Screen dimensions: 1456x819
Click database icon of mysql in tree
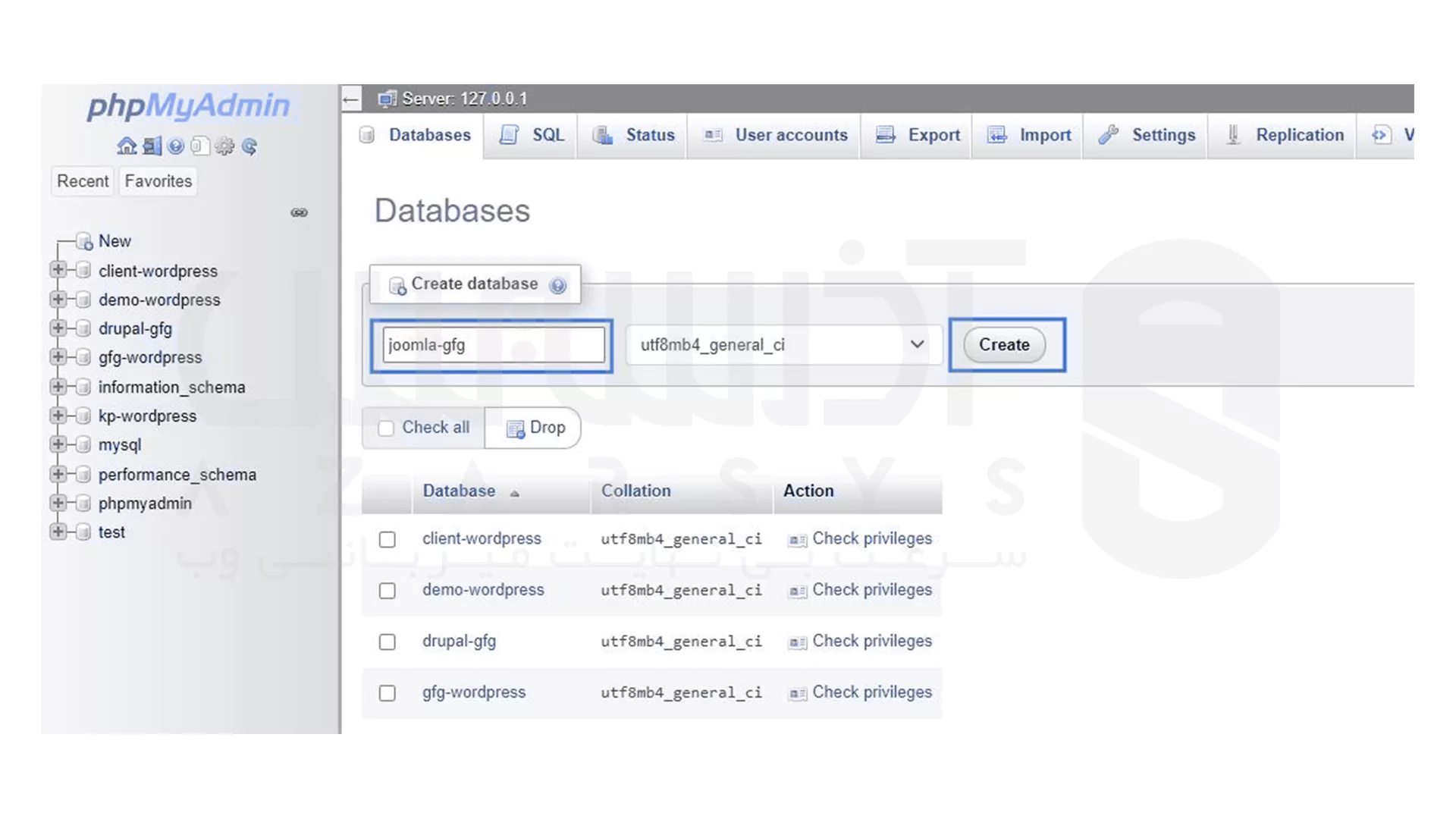pos(84,445)
